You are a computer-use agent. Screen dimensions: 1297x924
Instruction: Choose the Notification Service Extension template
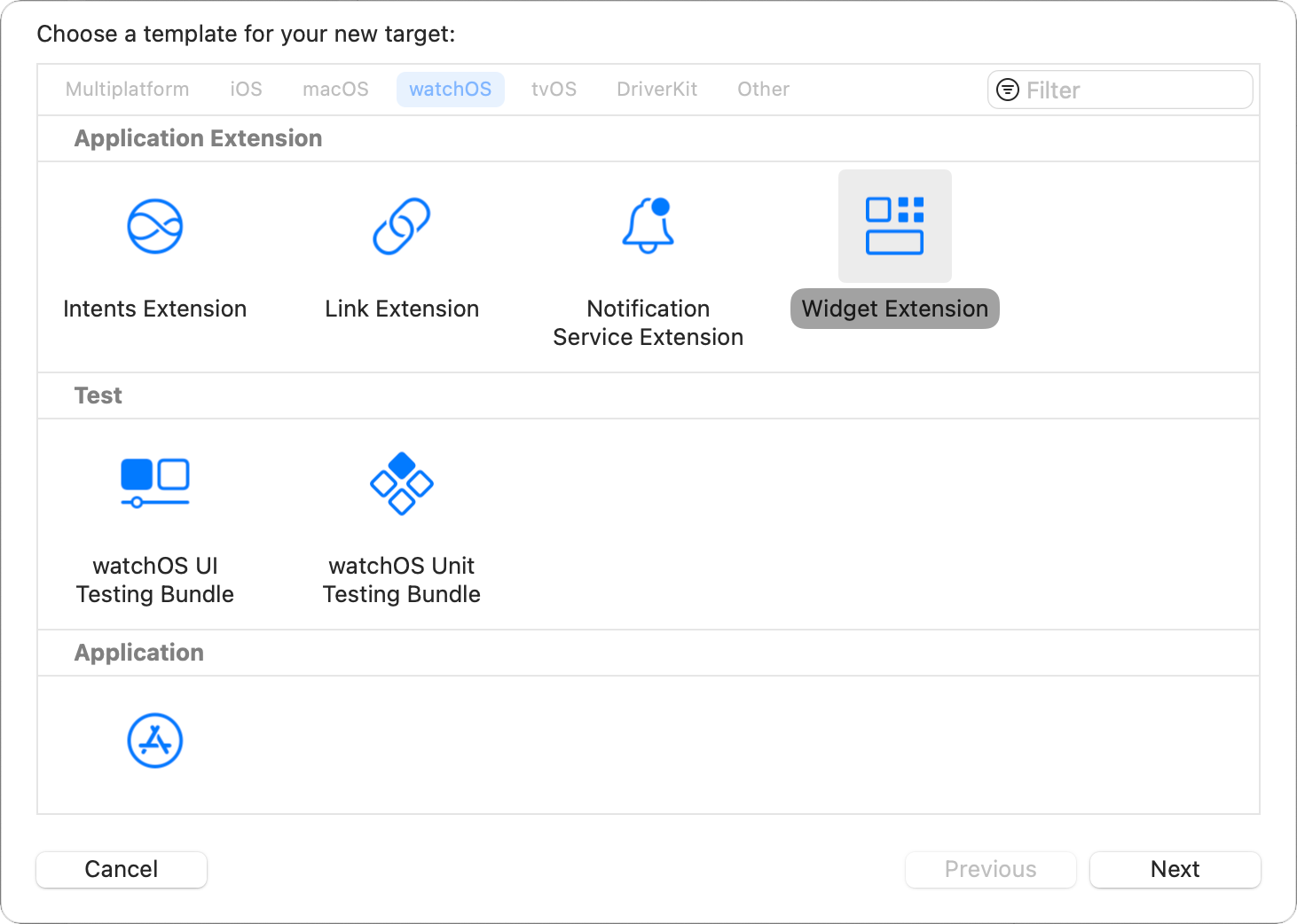(647, 257)
